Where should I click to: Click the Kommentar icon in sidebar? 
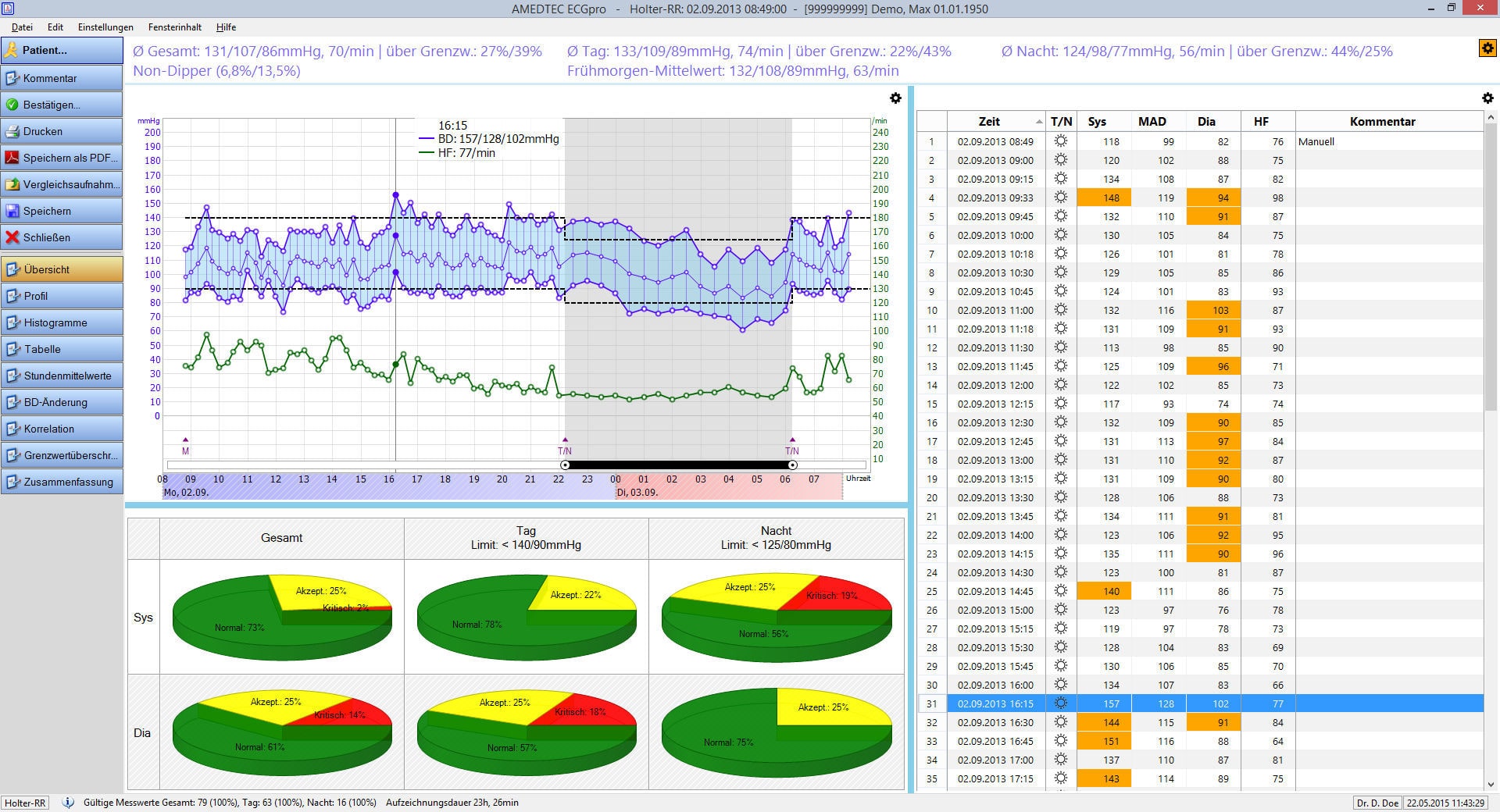[12, 77]
